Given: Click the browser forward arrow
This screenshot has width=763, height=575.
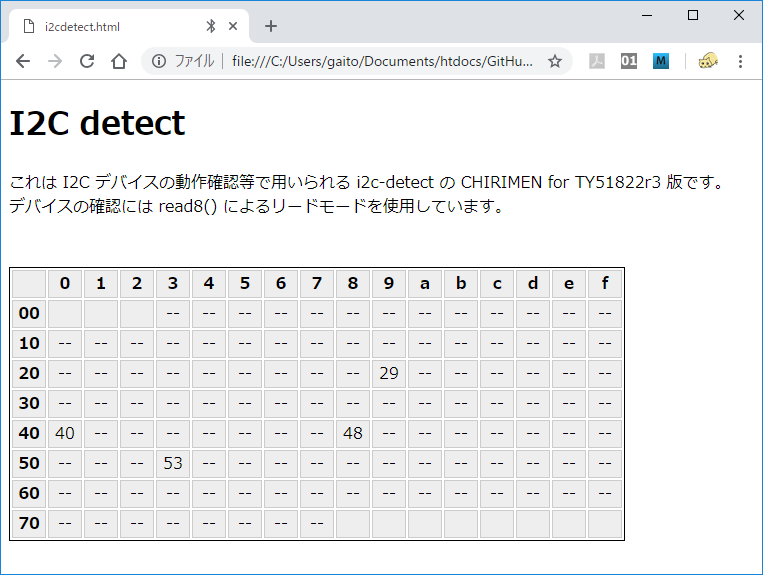Looking at the screenshot, I should pyautogui.click(x=55, y=61).
